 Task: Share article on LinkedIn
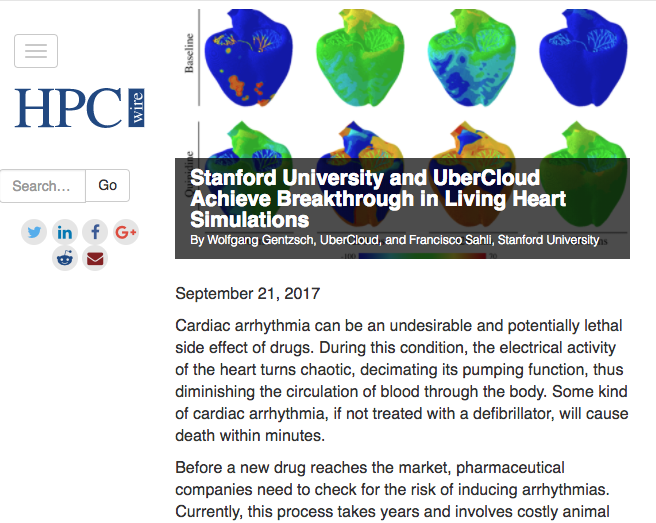pos(65,232)
